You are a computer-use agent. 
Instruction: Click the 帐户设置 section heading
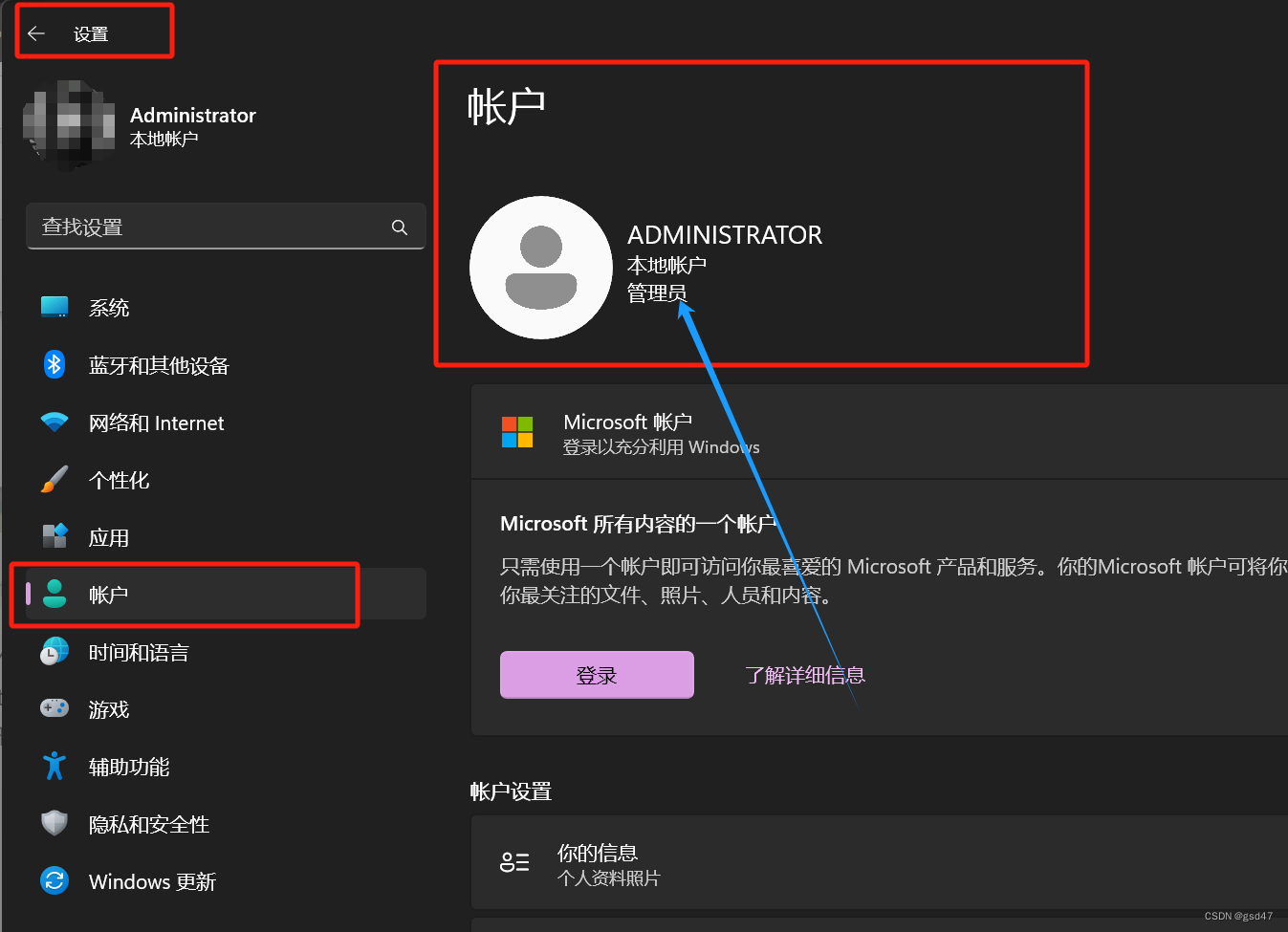511,791
